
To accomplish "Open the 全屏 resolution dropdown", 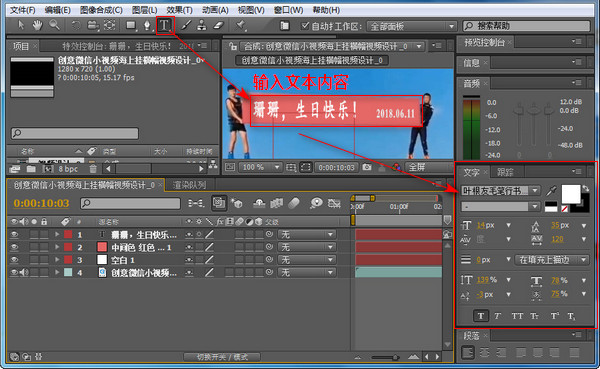I will click(428, 167).
